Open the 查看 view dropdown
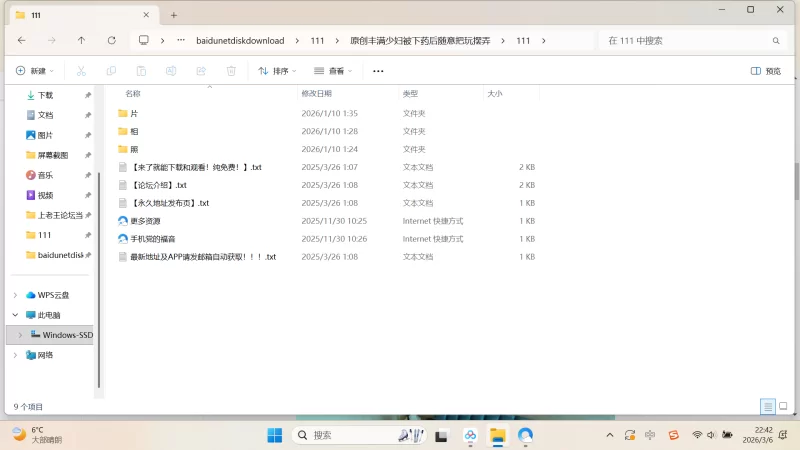Viewport: 800px width, 450px height. (x=334, y=71)
